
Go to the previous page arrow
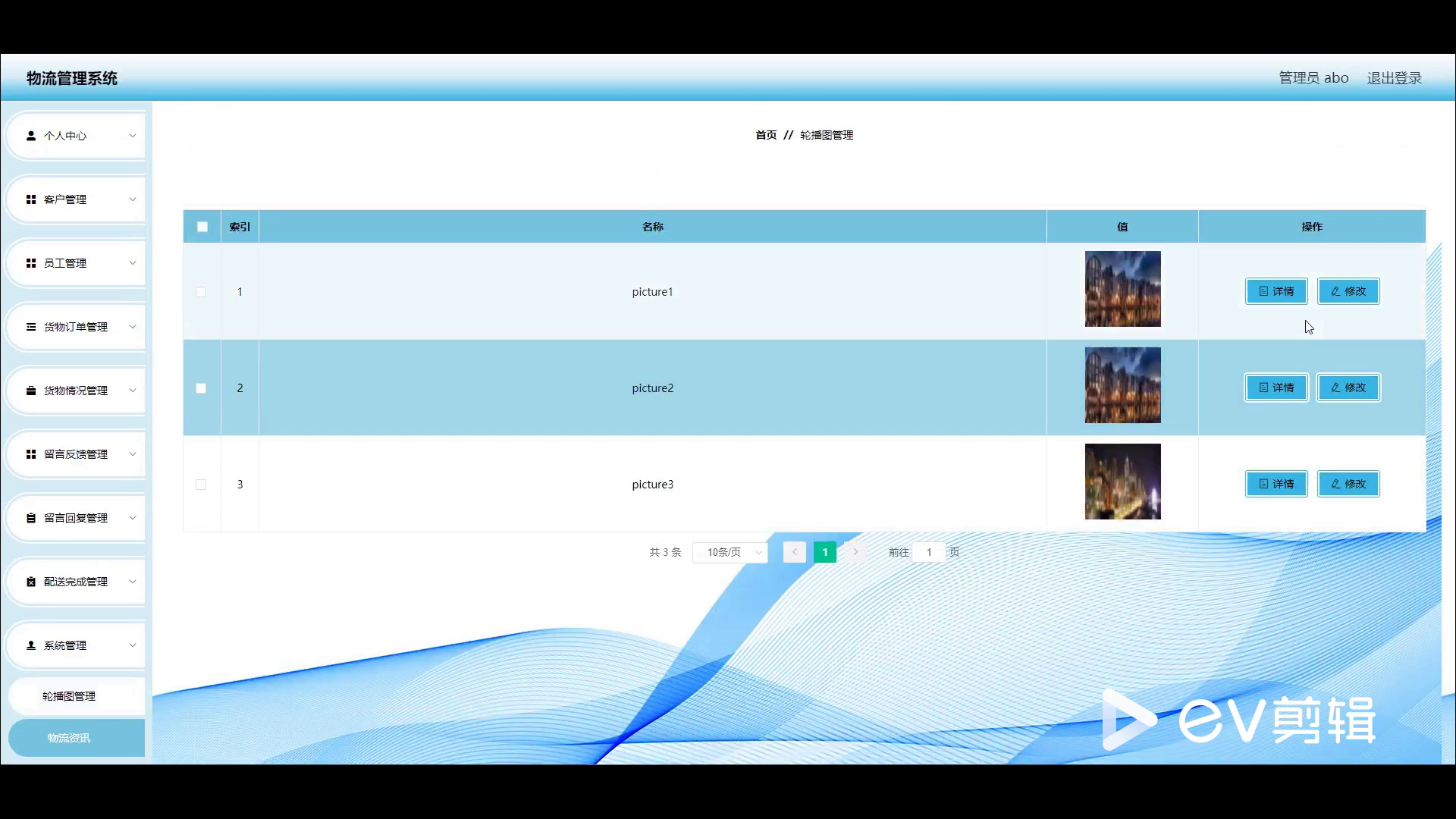(x=795, y=552)
